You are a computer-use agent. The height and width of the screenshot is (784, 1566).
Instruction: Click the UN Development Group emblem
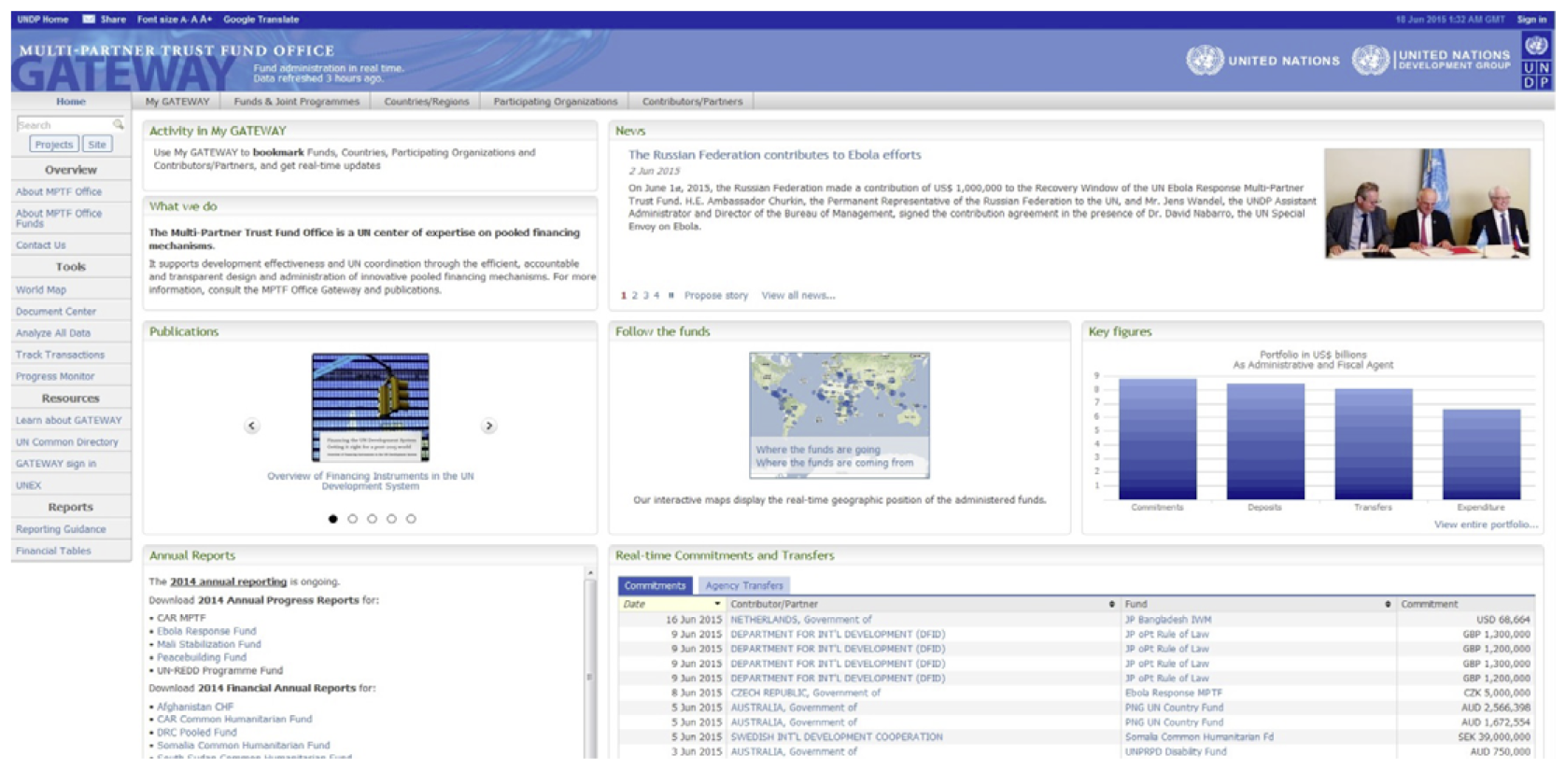tap(1370, 60)
